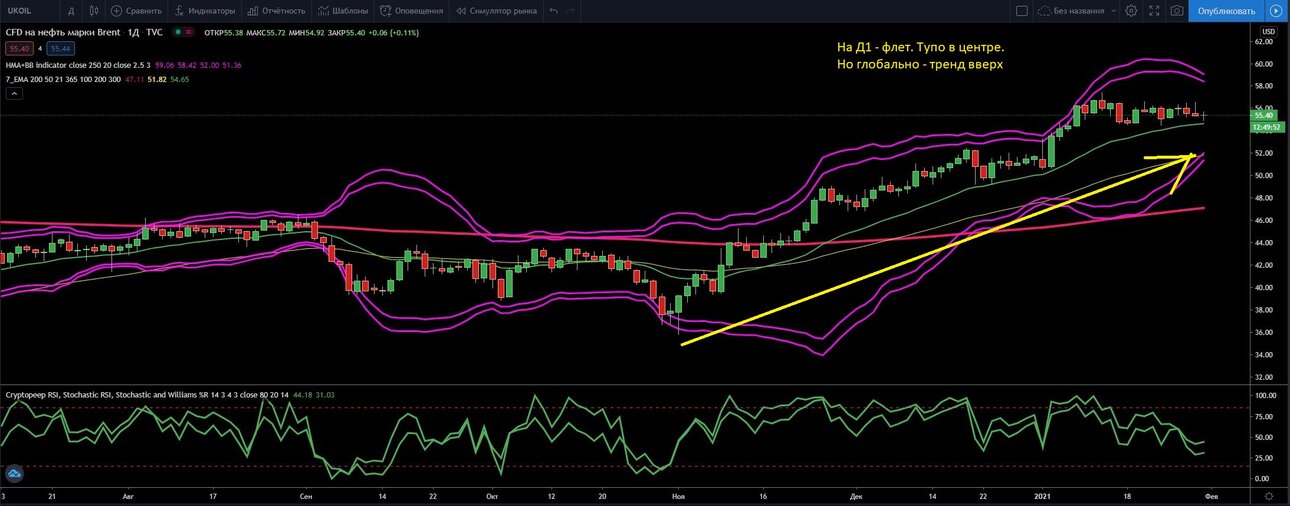Open time axis settings gear at bottom right
The height and width of the screenshot is (506, 1290).
pos(1268,496)
